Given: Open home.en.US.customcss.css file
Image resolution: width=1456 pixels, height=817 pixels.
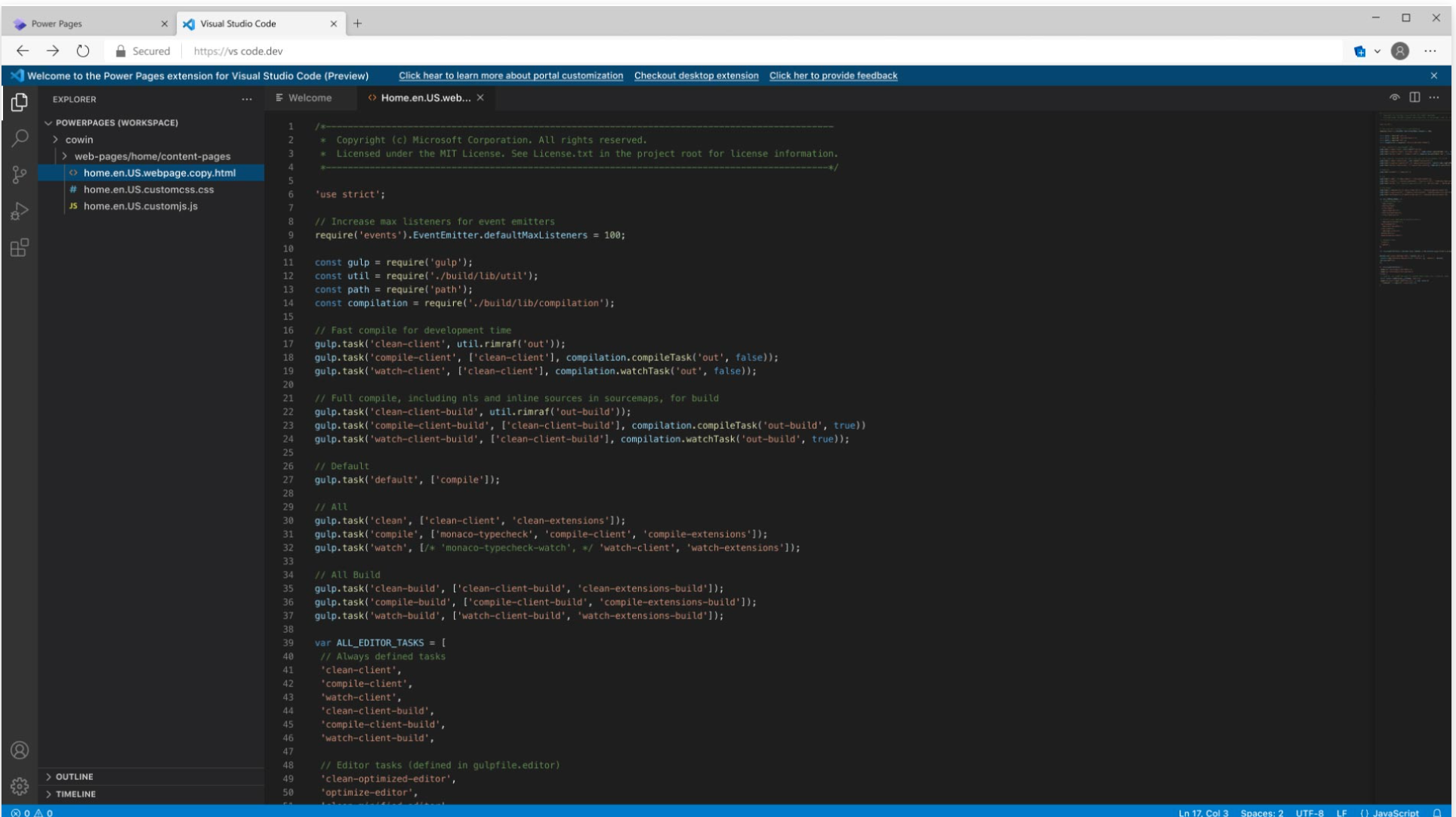Looking at the screenshot, I should (x=151, y=190).
